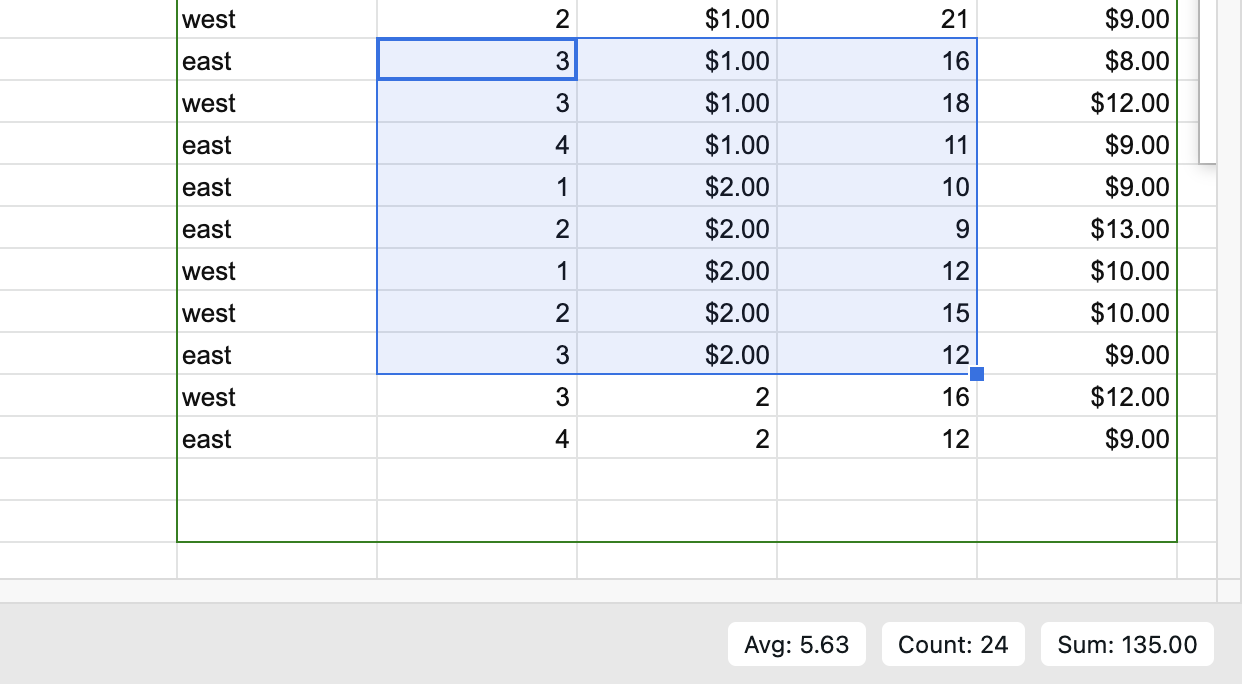The height and width of the screenshot is (688, 1248).
Task: Select the cell showing $13.00
Action: click(1077, 229)
